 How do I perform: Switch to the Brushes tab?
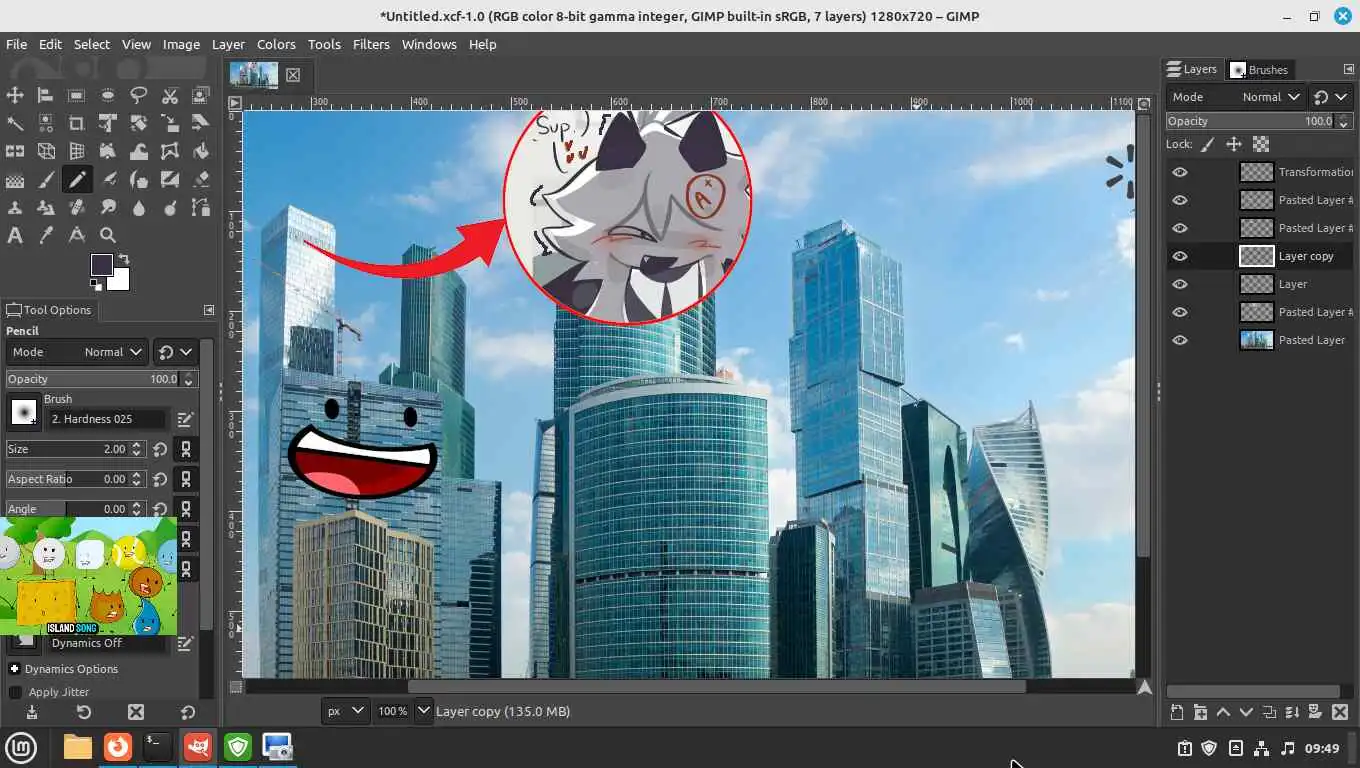pos(1260,70)
